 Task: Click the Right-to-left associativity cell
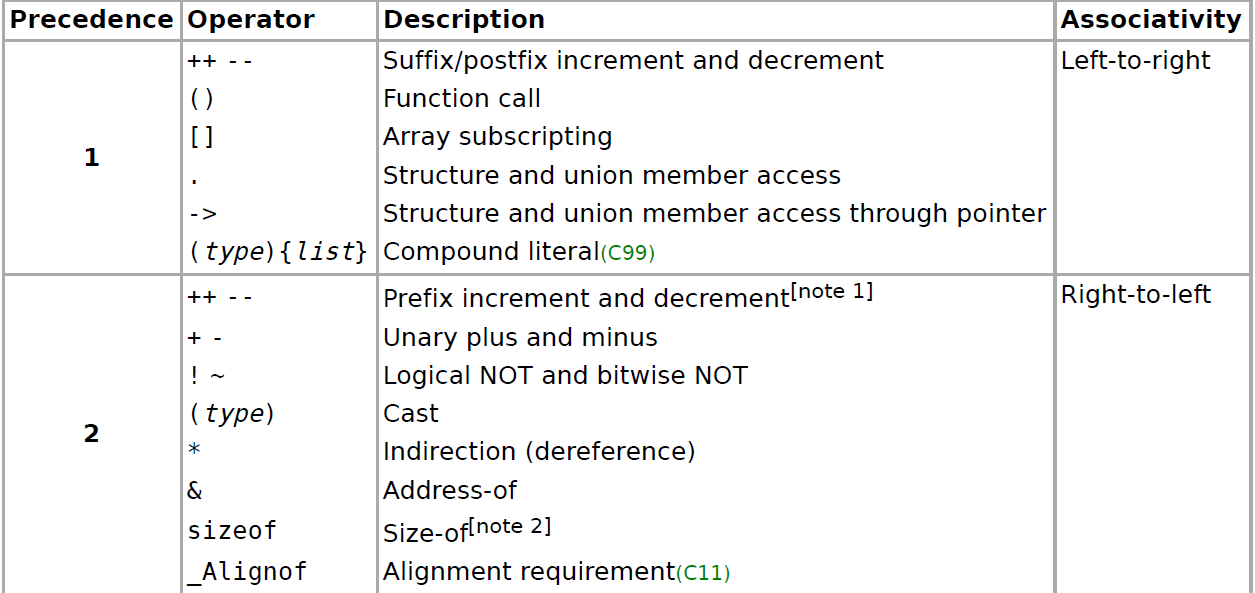point(1151,434)
